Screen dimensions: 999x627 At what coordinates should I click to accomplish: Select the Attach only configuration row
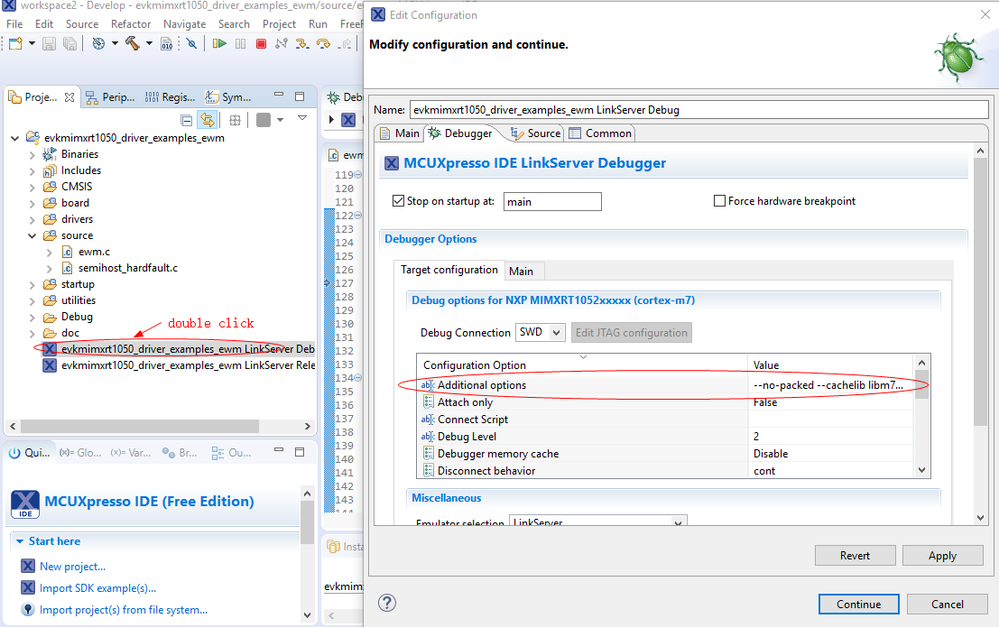point(665,402)
